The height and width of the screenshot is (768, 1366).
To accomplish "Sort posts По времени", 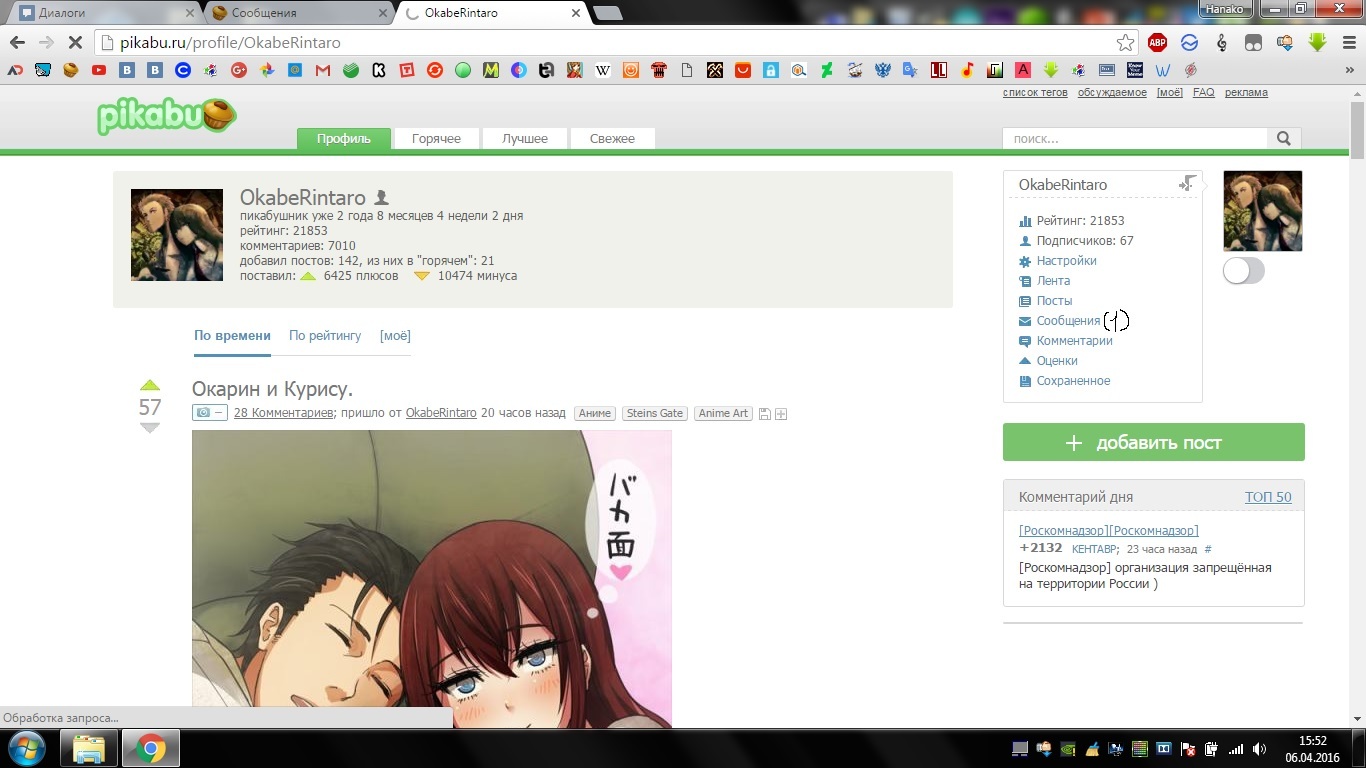I will click(x=232, y=336).
